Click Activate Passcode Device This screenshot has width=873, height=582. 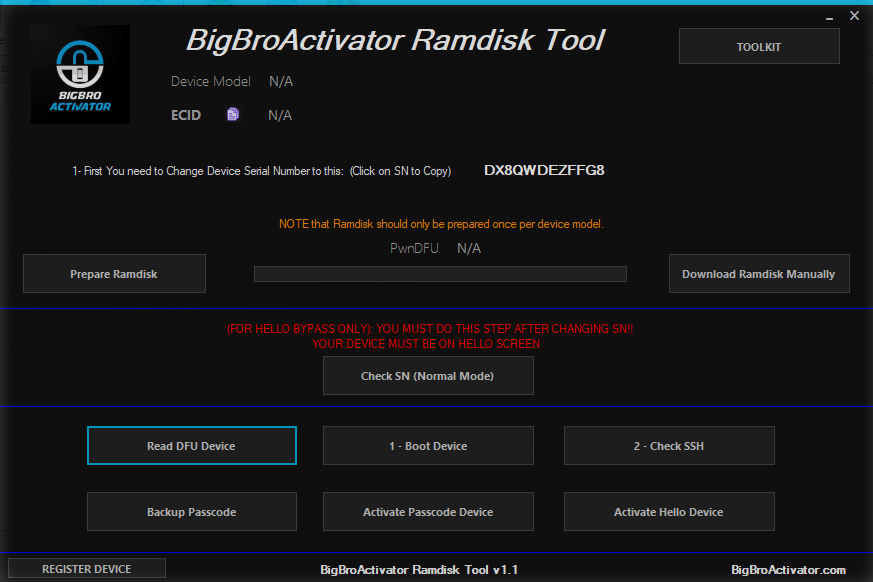[x=428, y=511]
